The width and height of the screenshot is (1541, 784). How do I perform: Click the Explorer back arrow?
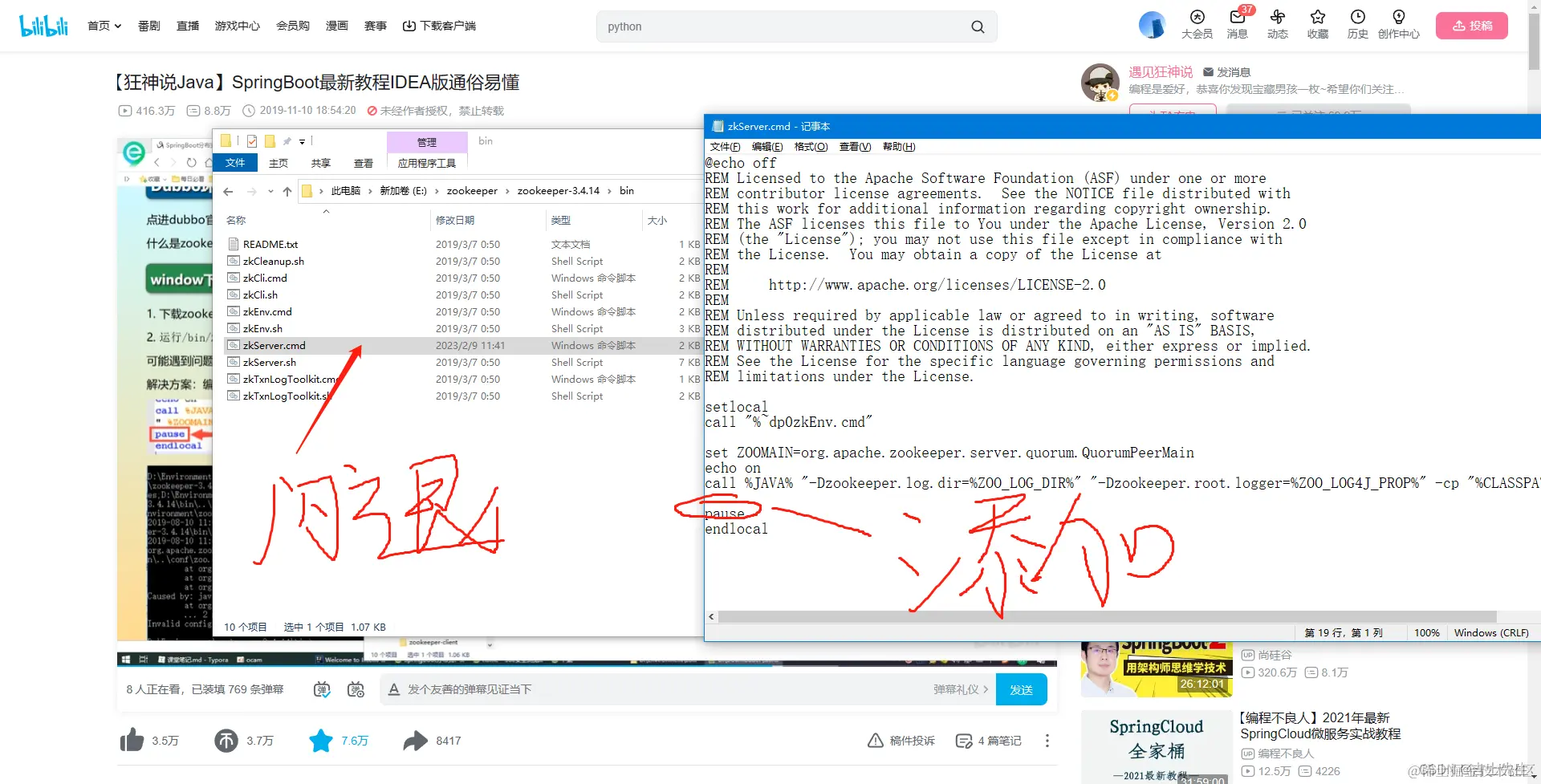(228, 191)
